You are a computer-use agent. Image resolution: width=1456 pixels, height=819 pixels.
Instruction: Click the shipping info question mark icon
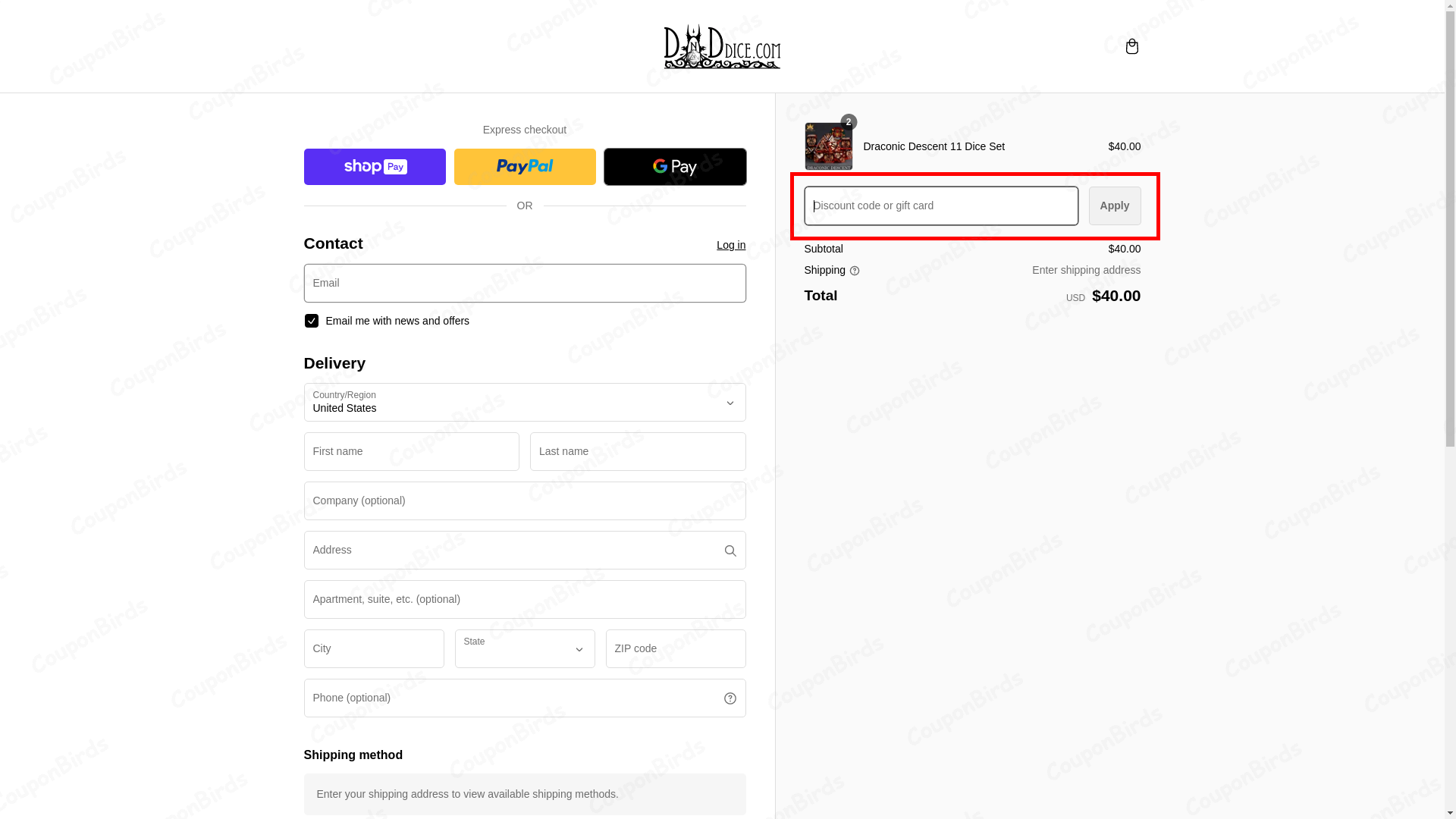coord(855,271)
